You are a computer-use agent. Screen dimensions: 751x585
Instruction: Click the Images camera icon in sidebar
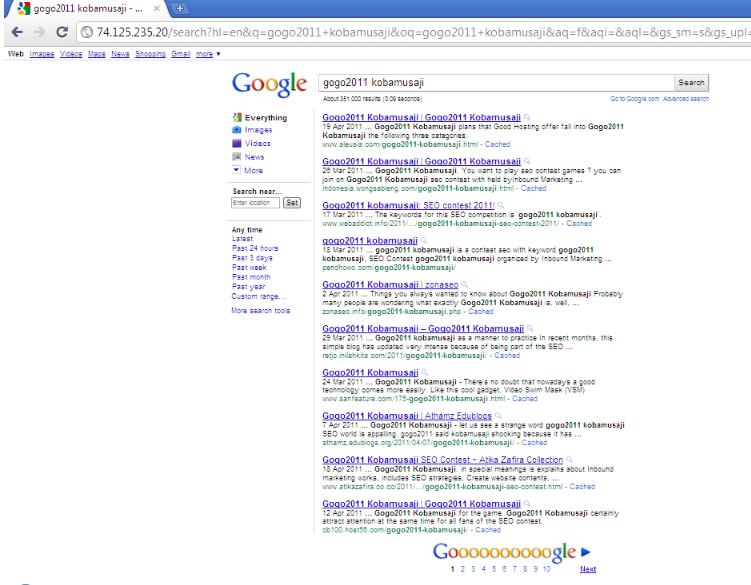[237, 130]
